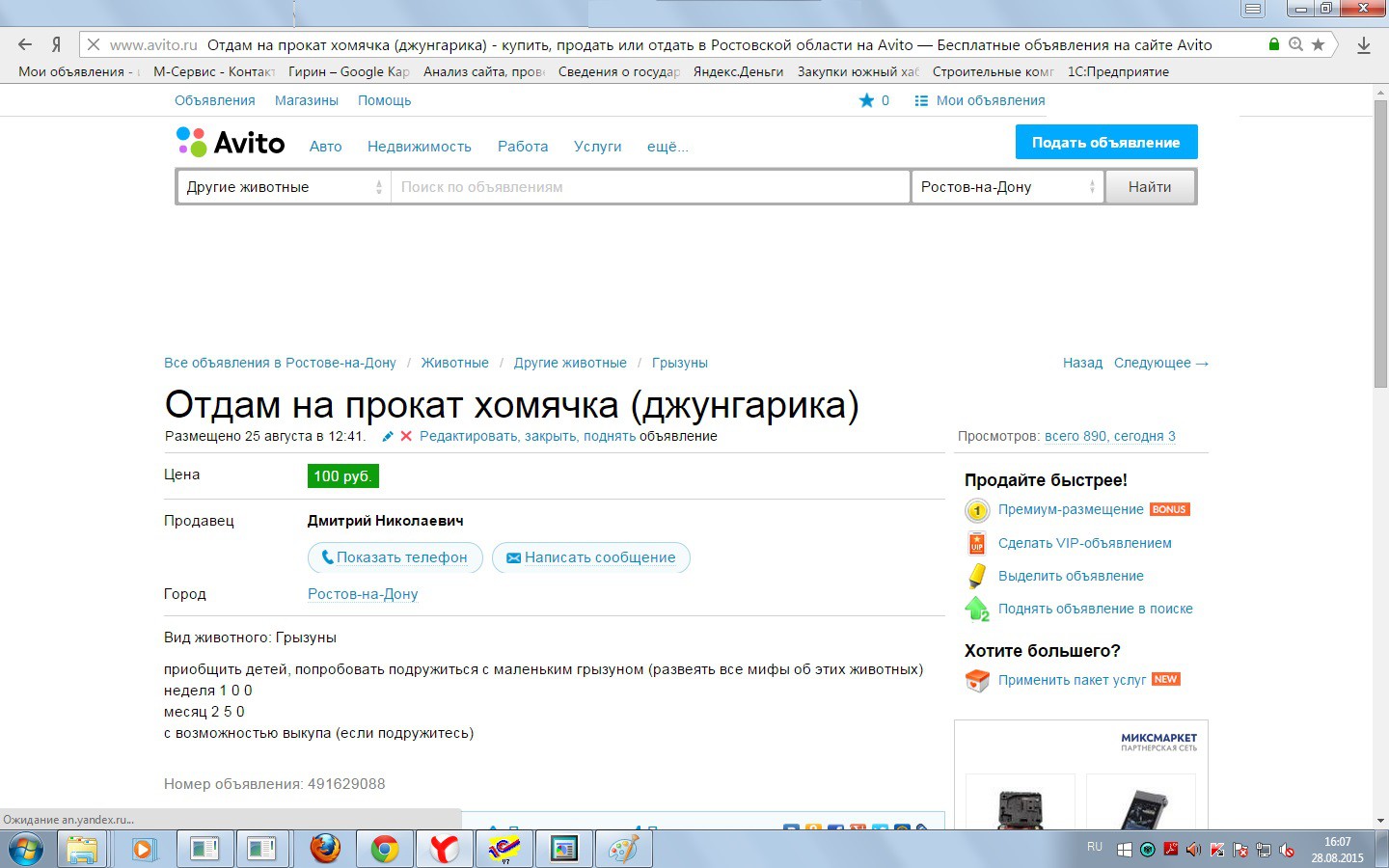Launch Firefox from the Windows taskbar
Image resolution: width=1389 pixels, height=868 pixels.
pos(325,849)
